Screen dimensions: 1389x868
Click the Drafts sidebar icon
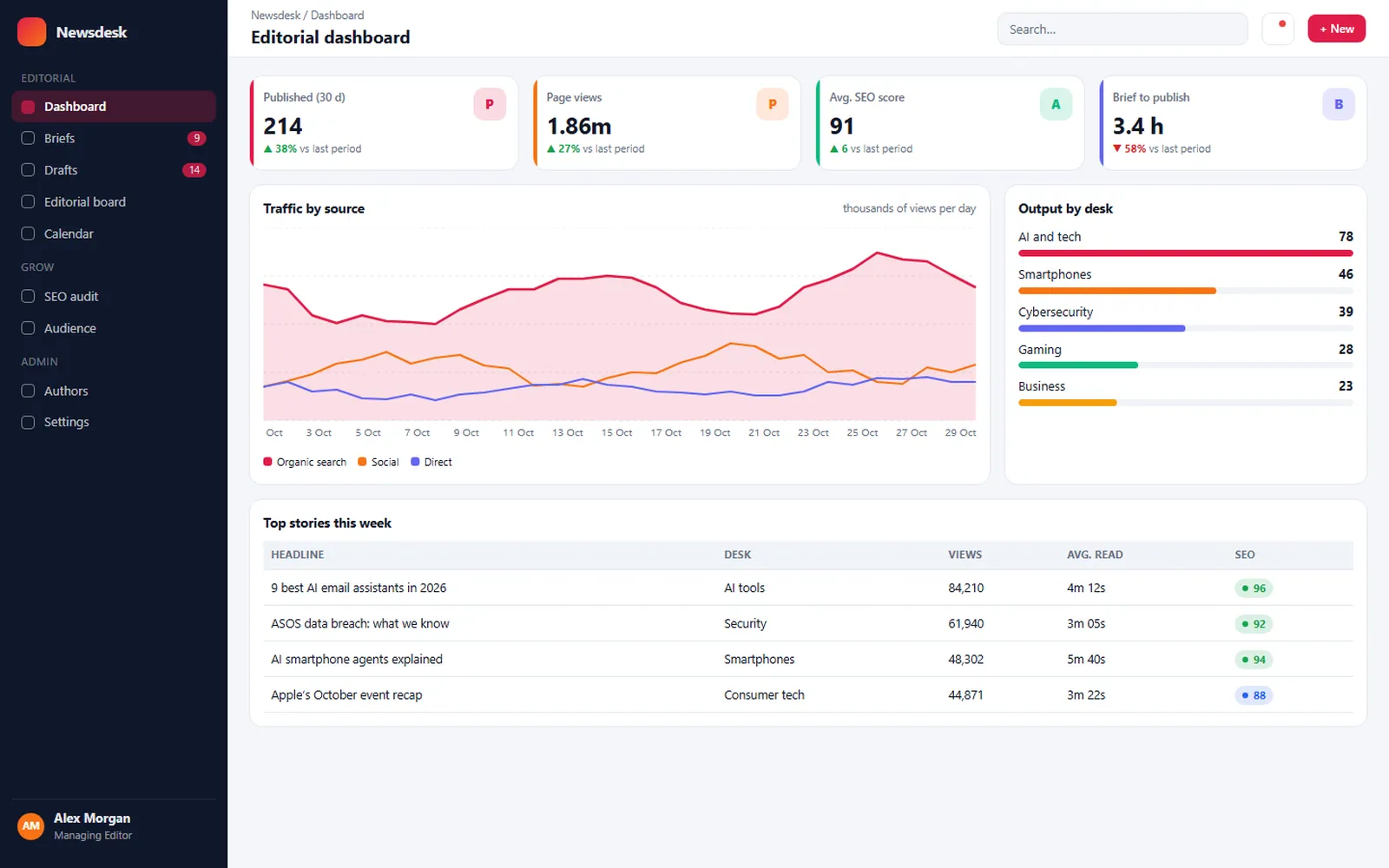tap(28, 170)
